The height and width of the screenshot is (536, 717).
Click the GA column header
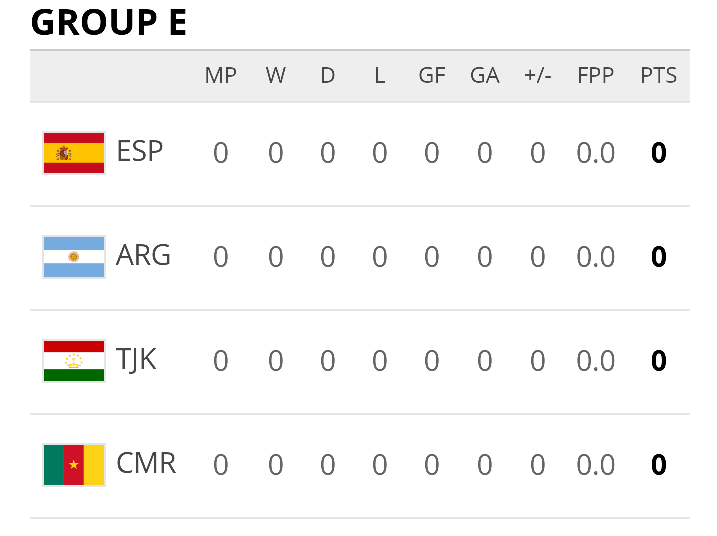coord(485,75)
